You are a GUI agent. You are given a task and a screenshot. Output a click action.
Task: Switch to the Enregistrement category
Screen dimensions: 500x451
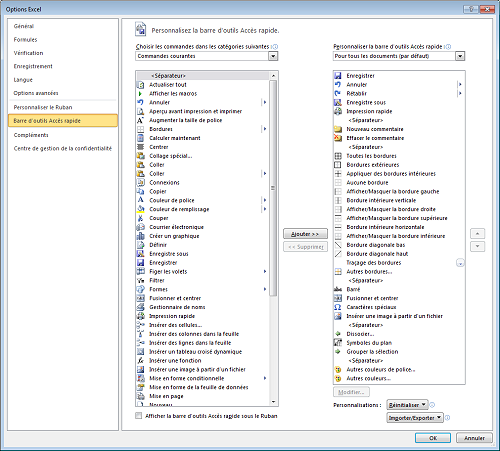coord(33,66)
